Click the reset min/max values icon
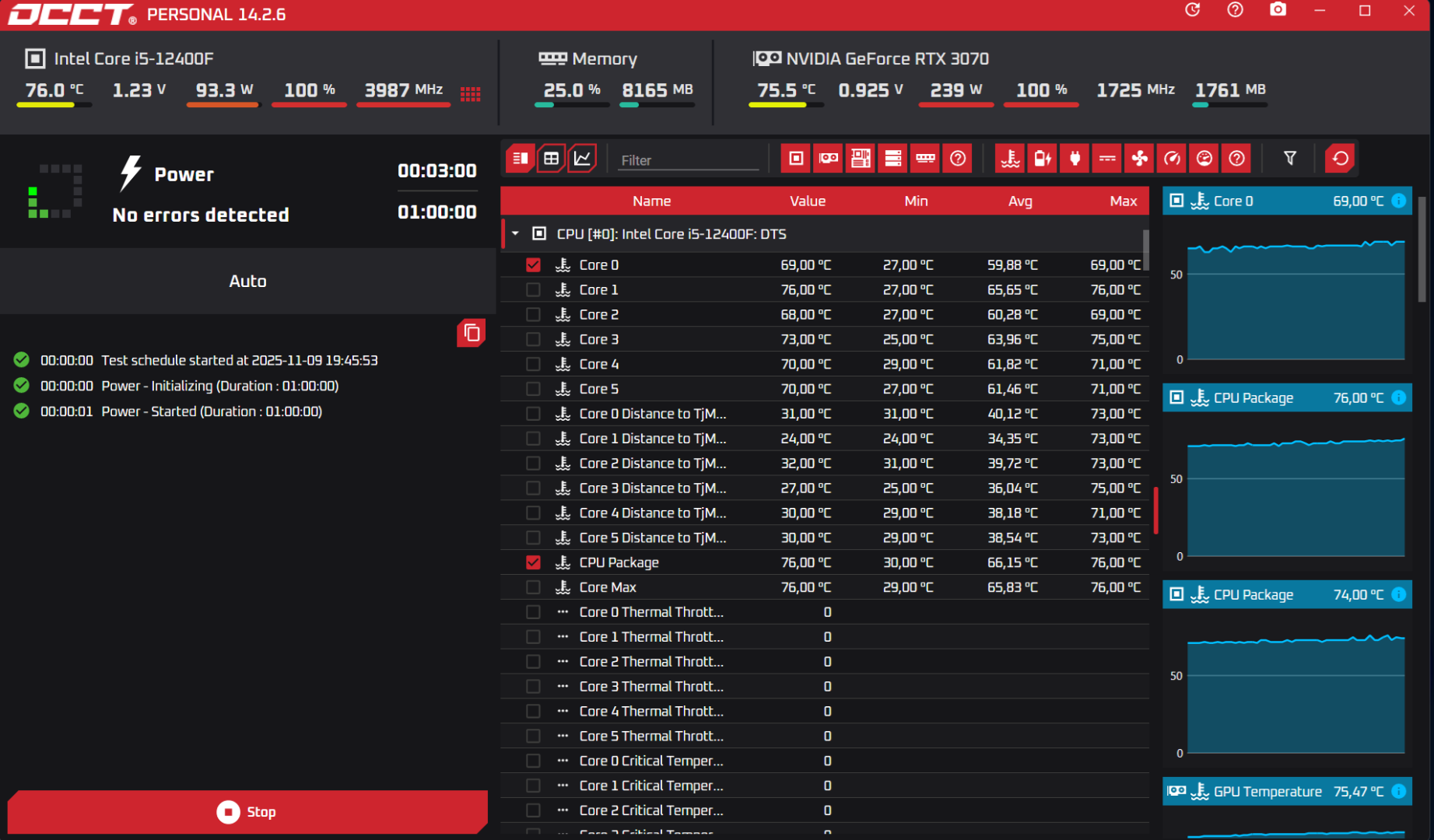This screenshot has width=1434, height=840. 1340,159
